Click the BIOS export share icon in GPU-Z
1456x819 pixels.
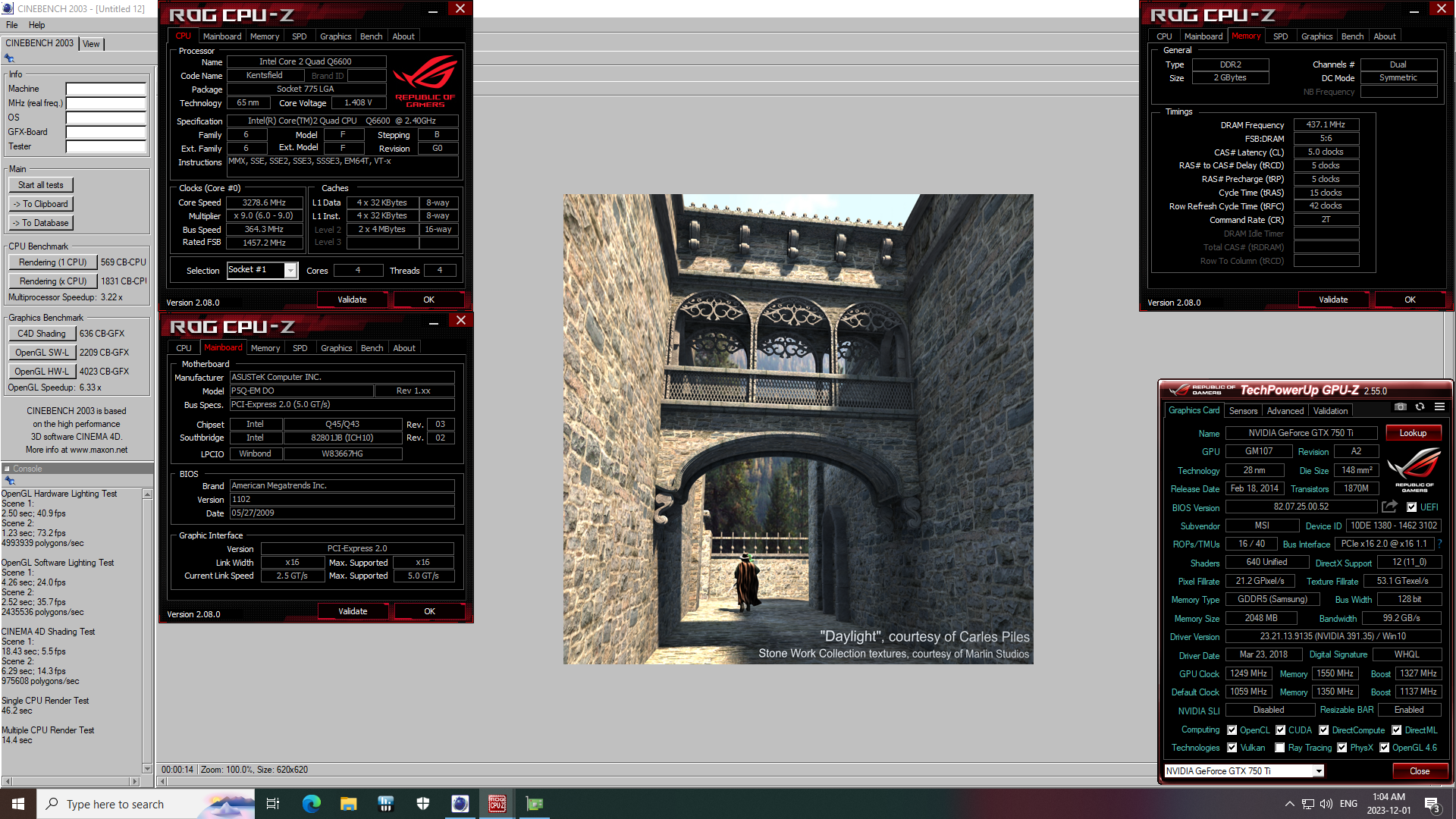(1389, 507)
